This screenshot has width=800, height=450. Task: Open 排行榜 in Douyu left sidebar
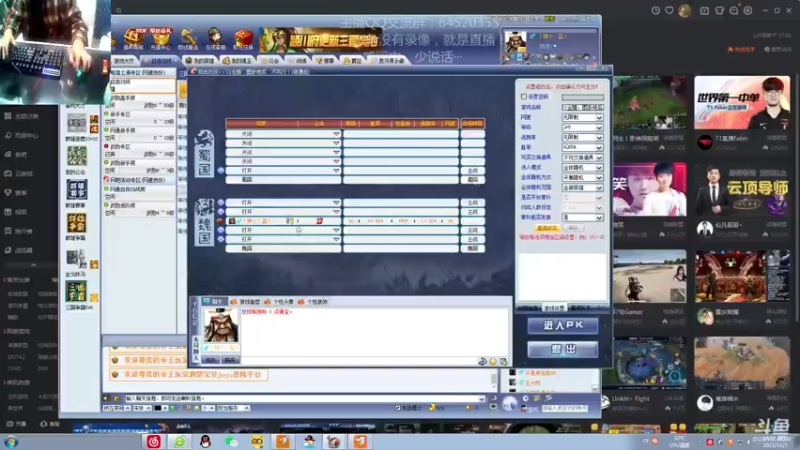tap(19, 231)
